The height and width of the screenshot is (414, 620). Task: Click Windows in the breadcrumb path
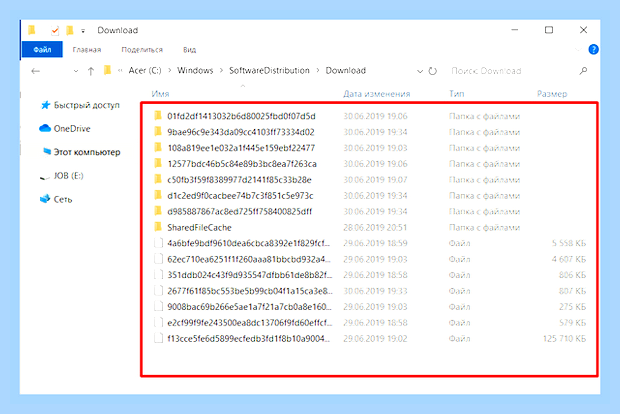pyautogui.click(x=195, y=70)
